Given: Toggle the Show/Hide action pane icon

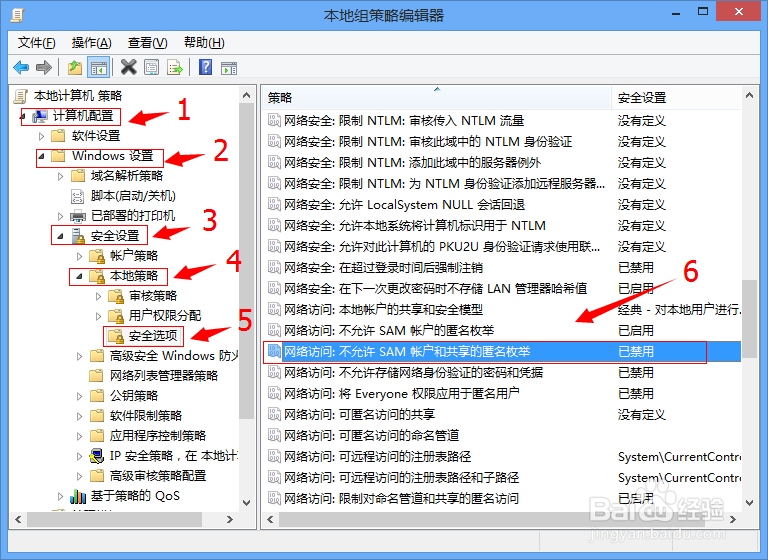Looking at the screenshot, I should (x=229, y=68).
